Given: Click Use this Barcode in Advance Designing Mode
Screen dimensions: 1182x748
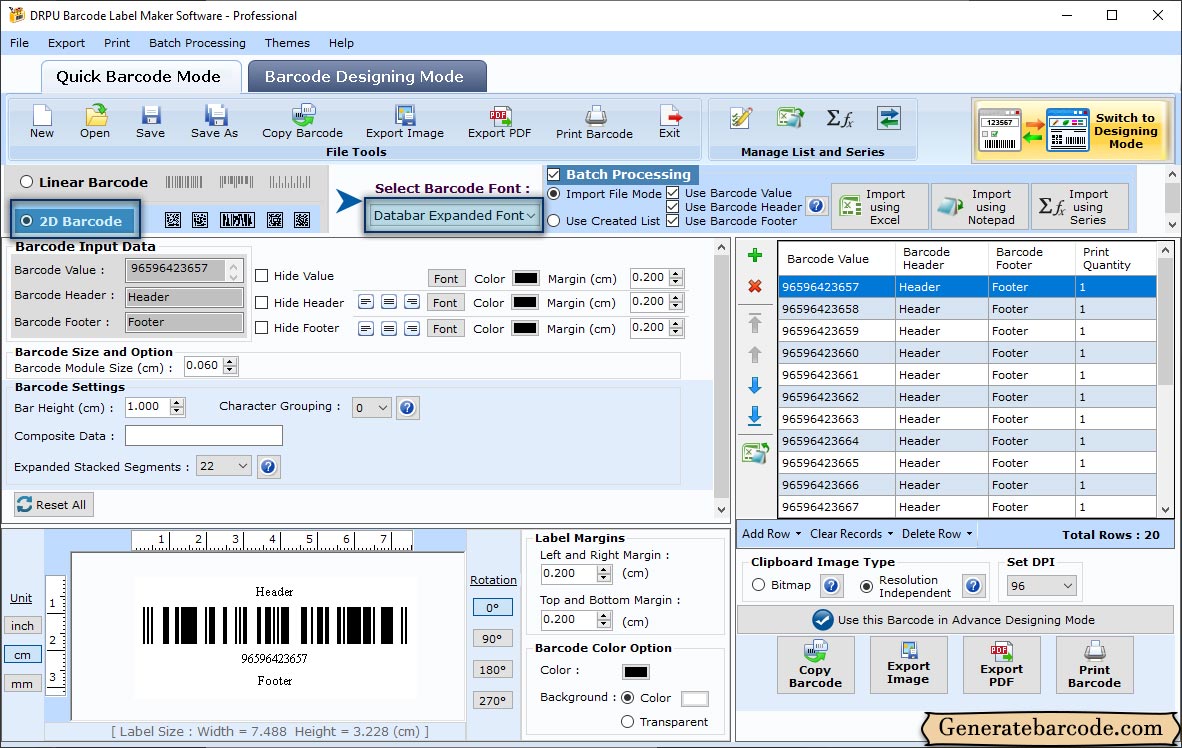Looking at the screenshot, I should tap(954, 620).
